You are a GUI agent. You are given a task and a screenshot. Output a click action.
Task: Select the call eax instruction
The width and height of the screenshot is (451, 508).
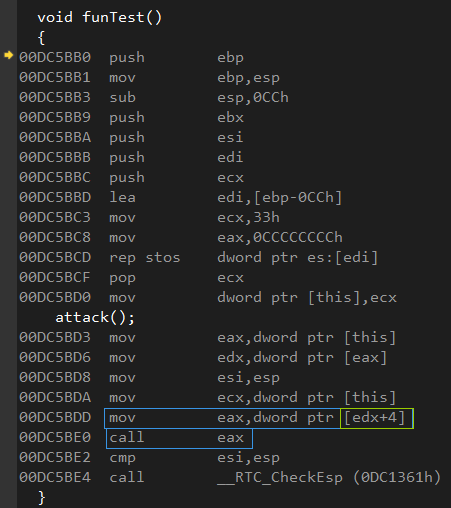pos(179,438)
